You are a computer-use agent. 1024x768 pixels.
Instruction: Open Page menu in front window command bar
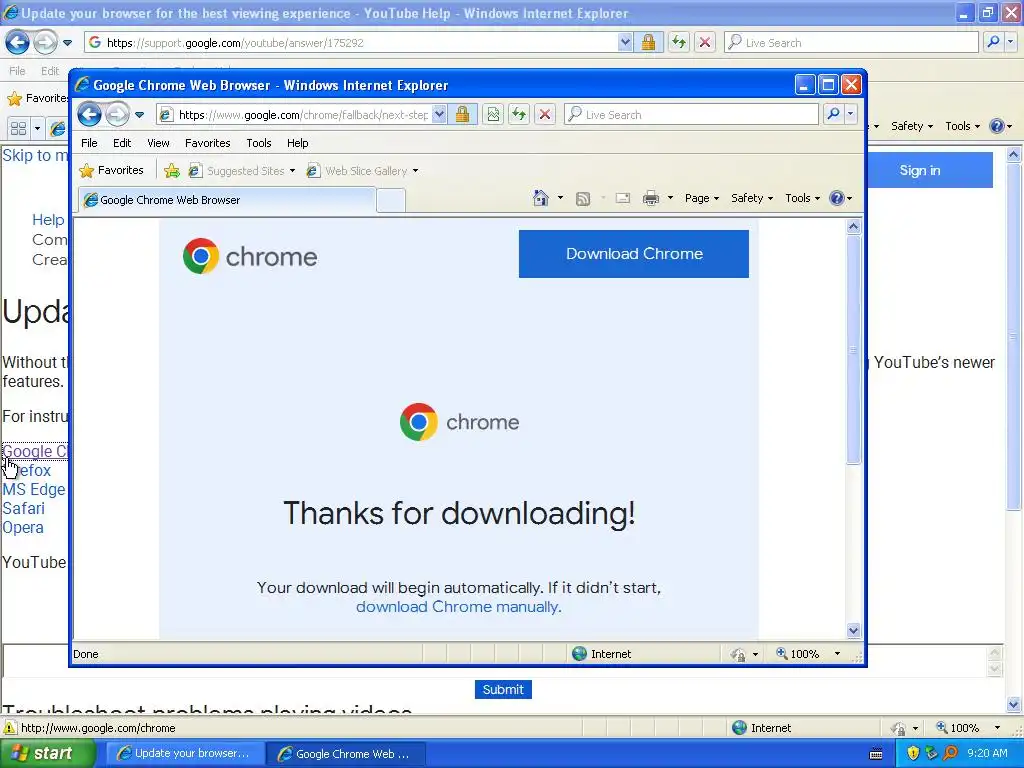(x=702, y=199)
